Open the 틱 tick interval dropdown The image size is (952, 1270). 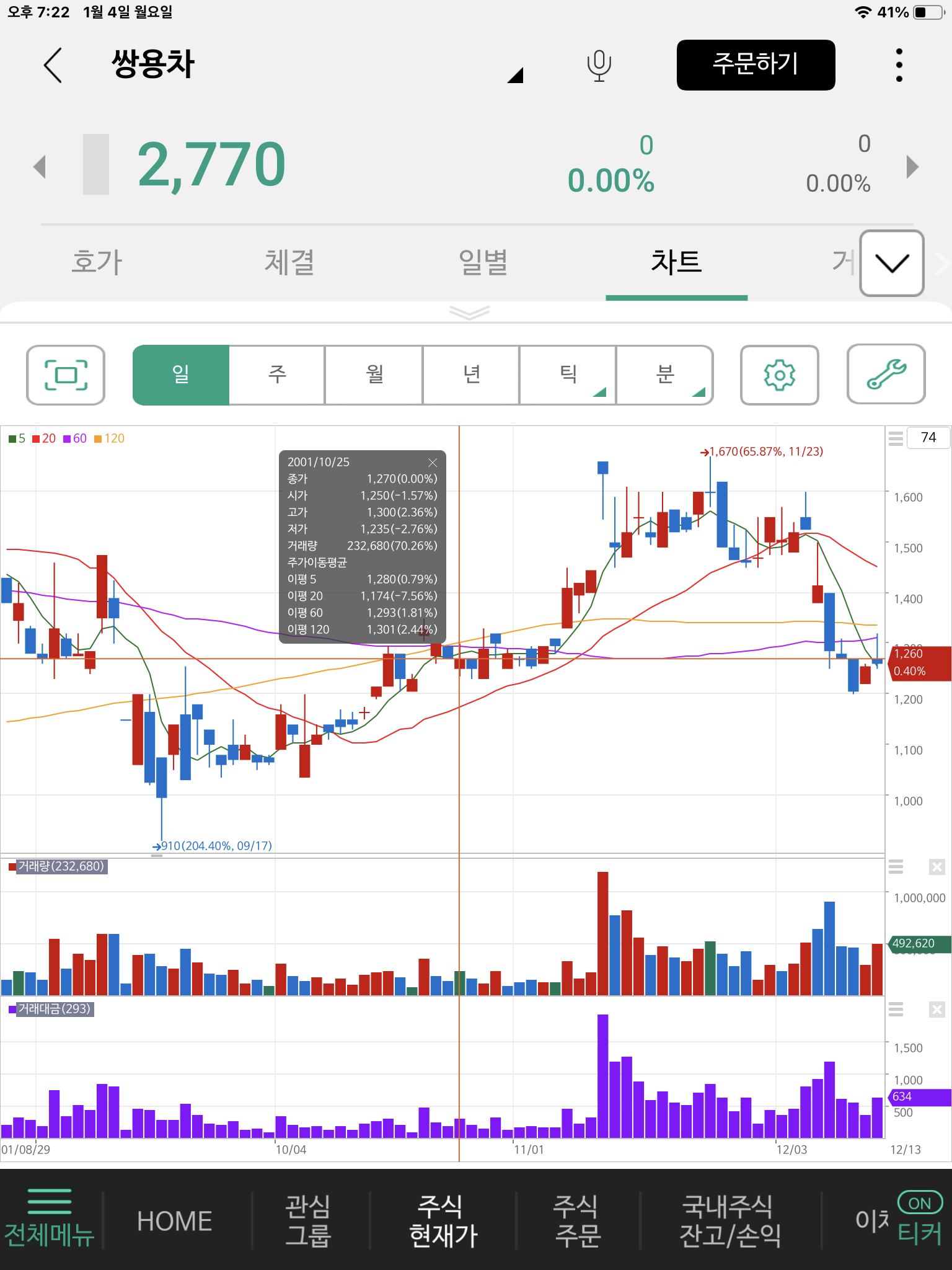tap(568, 375)
